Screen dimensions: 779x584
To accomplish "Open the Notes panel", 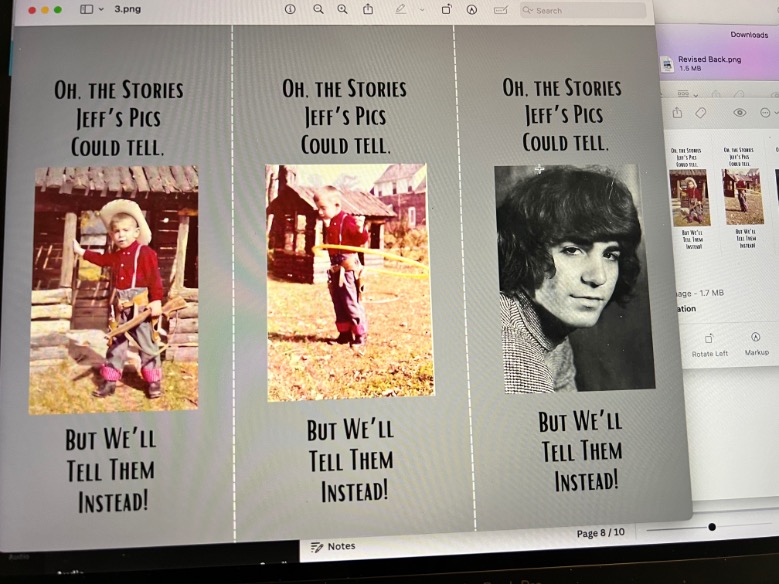I will 333,547.
